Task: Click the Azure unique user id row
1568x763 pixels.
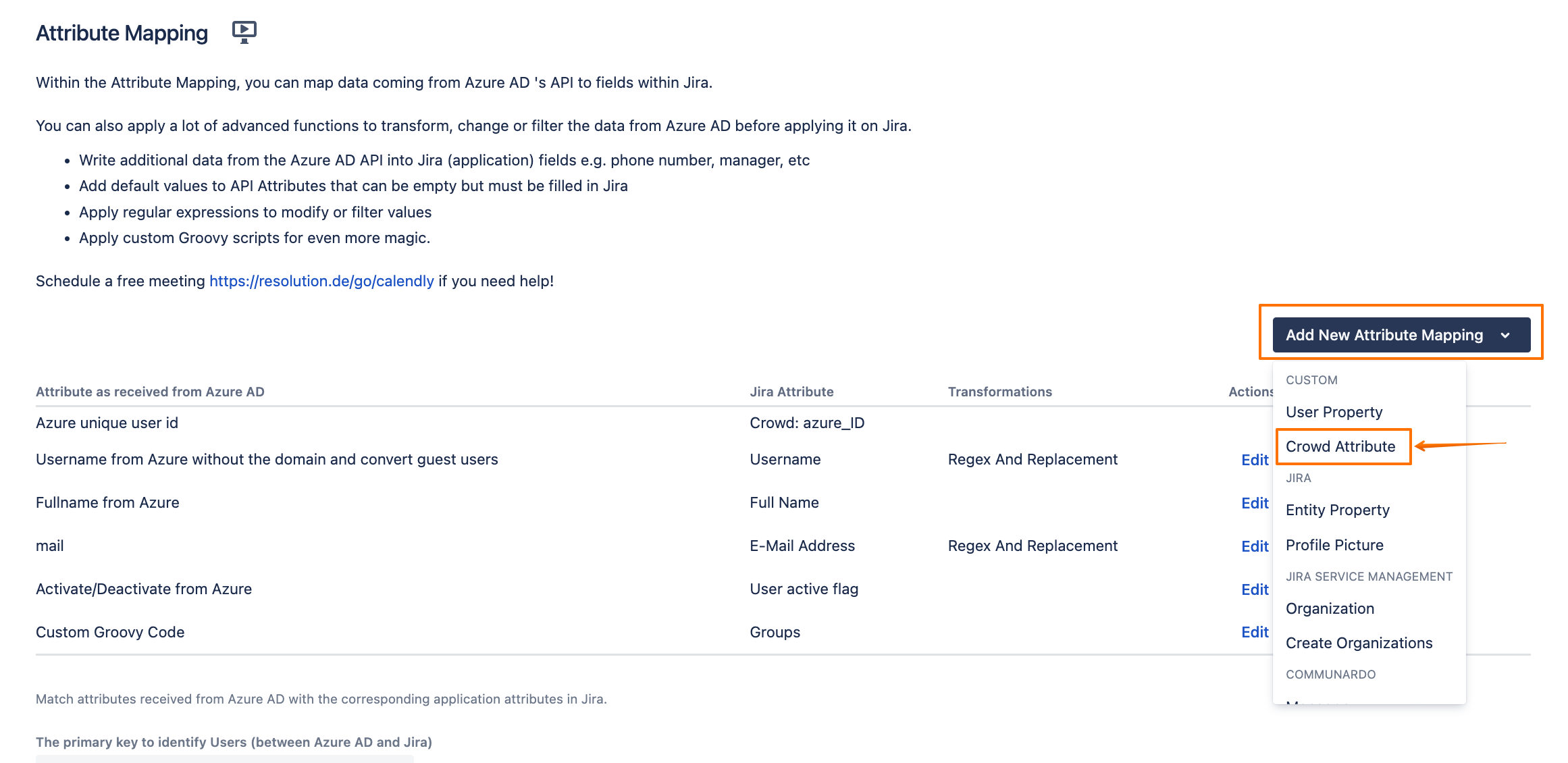Action: point(107,423)
